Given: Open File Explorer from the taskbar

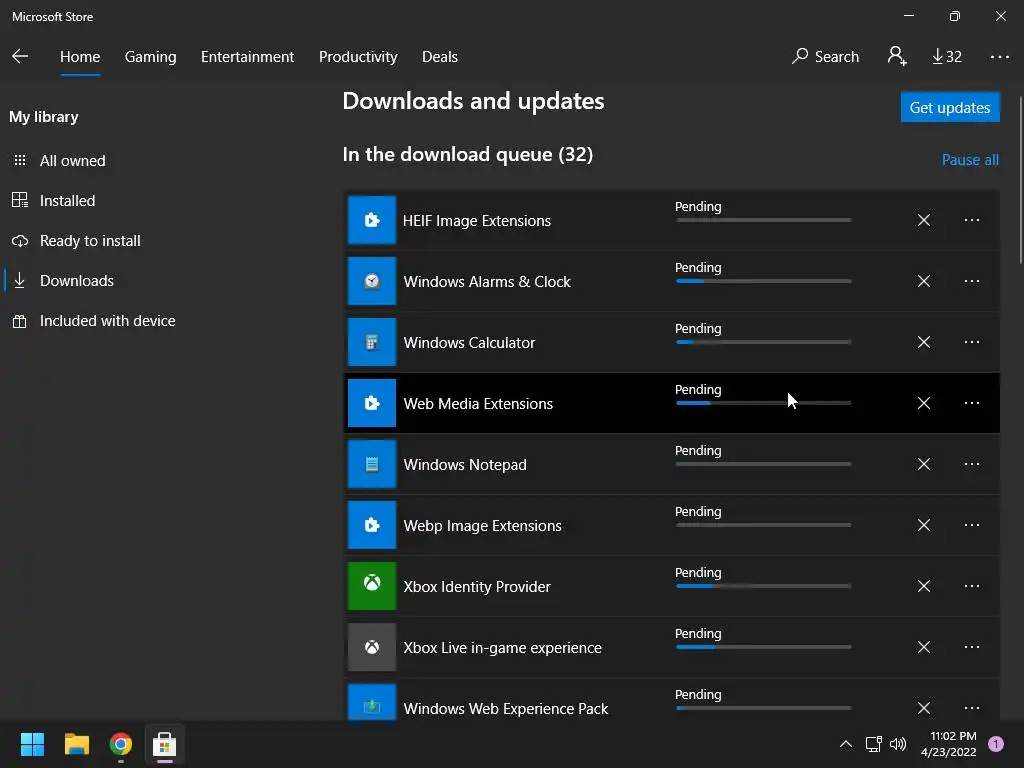Looking at the screenshot, I should [76, 744].
